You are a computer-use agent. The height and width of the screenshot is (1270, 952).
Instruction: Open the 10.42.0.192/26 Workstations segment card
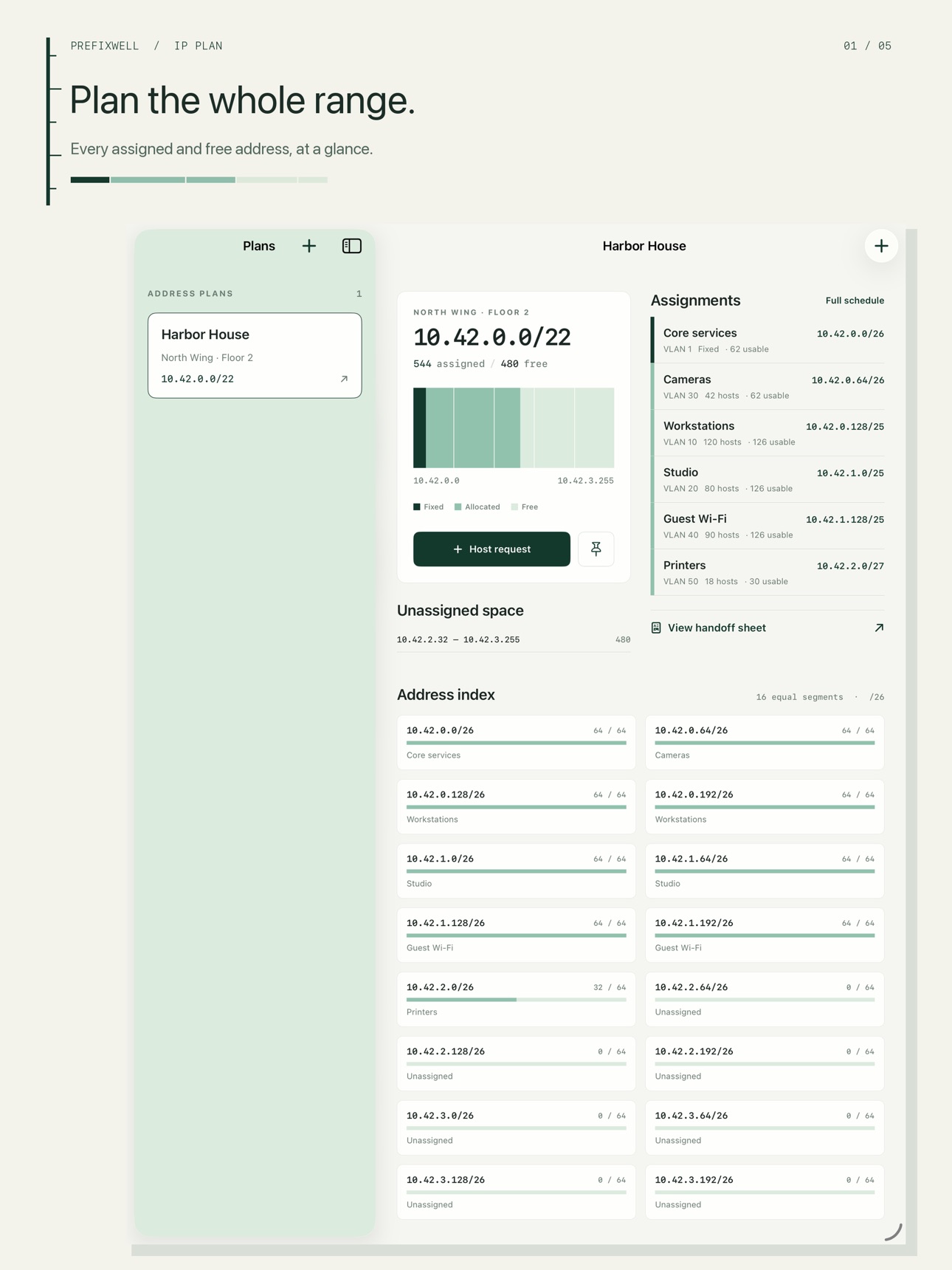[765, 806]
